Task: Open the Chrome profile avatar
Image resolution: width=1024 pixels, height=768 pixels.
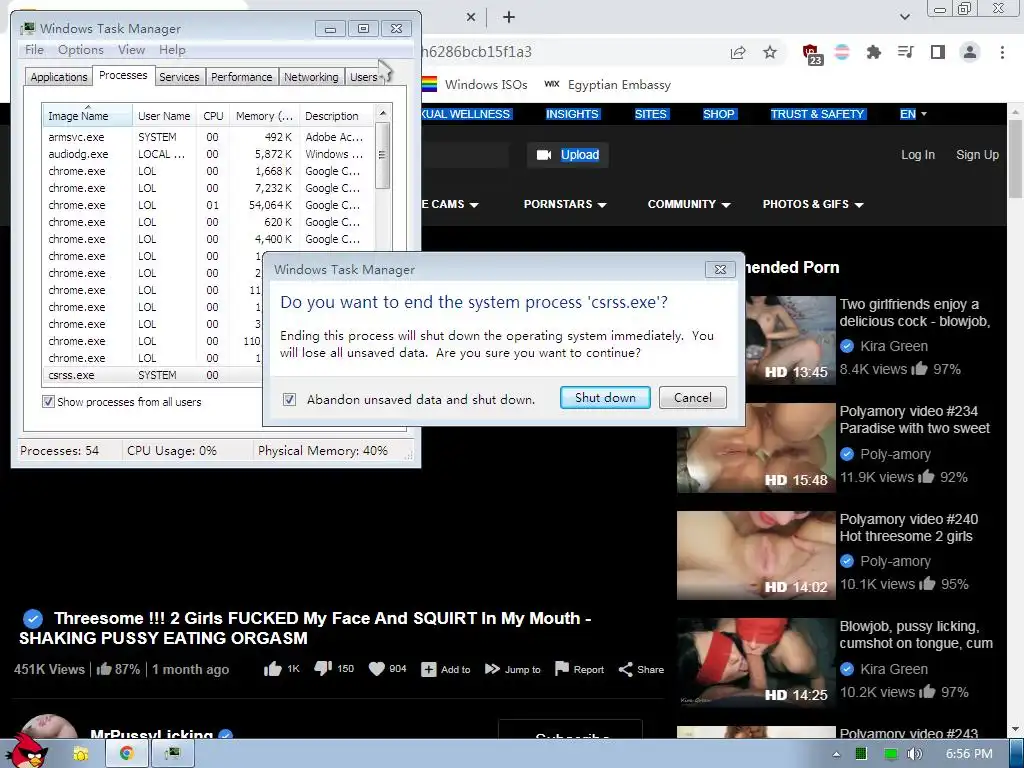Action: click(970, 52)
